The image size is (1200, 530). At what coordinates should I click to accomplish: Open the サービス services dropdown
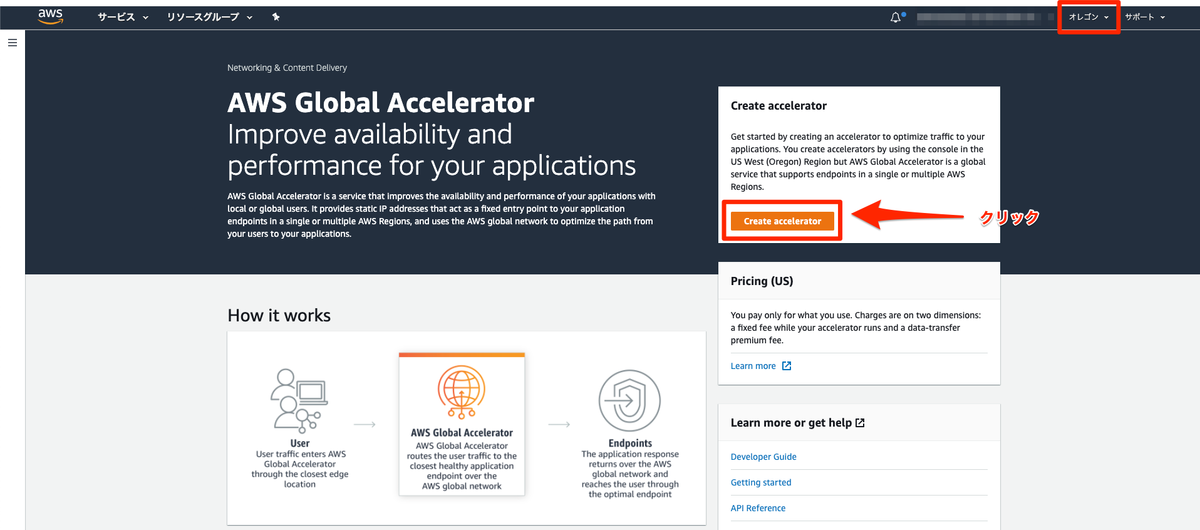[x=123, y=17]
